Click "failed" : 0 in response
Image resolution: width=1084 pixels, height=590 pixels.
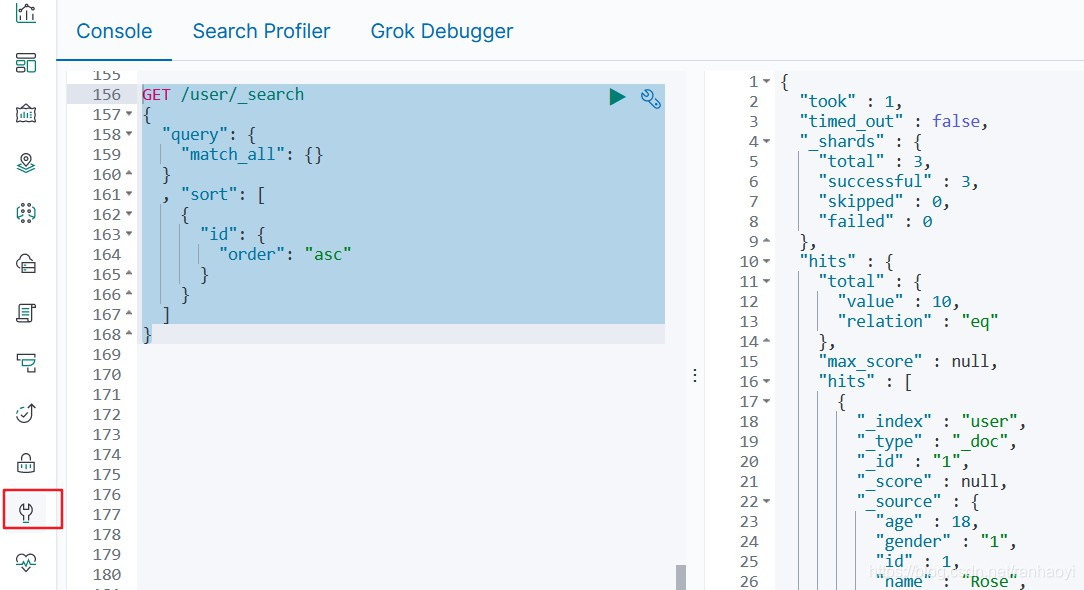(875, 222)
